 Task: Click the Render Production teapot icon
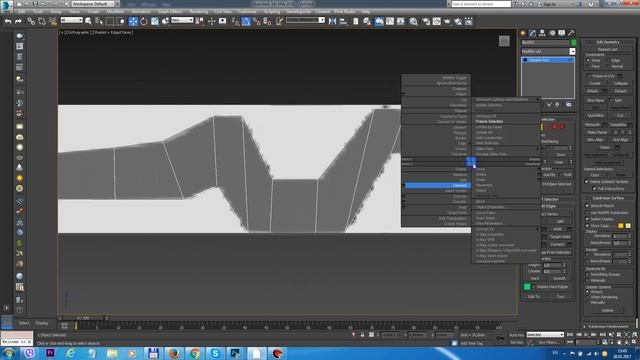[447, 21]
